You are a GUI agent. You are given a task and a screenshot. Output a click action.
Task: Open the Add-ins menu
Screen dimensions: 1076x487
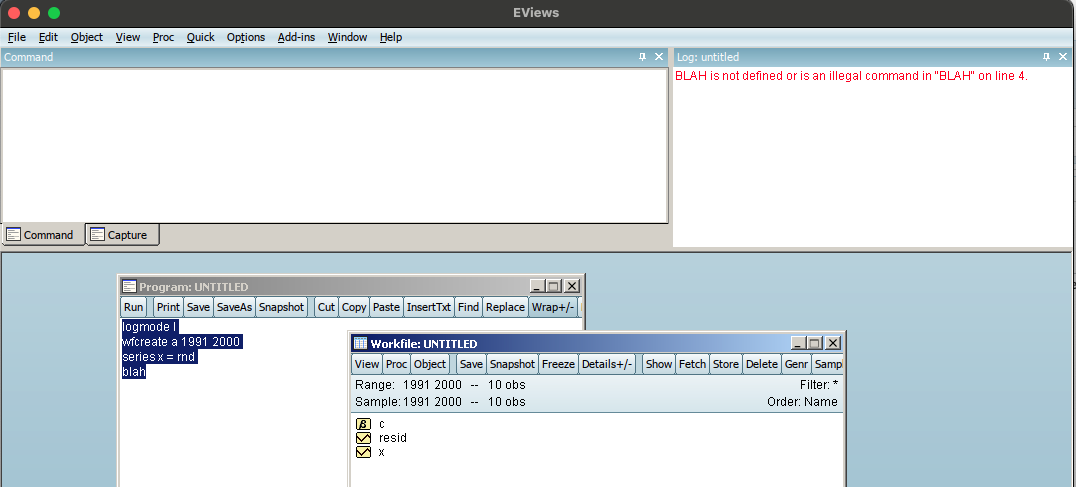tap(296, 37)
